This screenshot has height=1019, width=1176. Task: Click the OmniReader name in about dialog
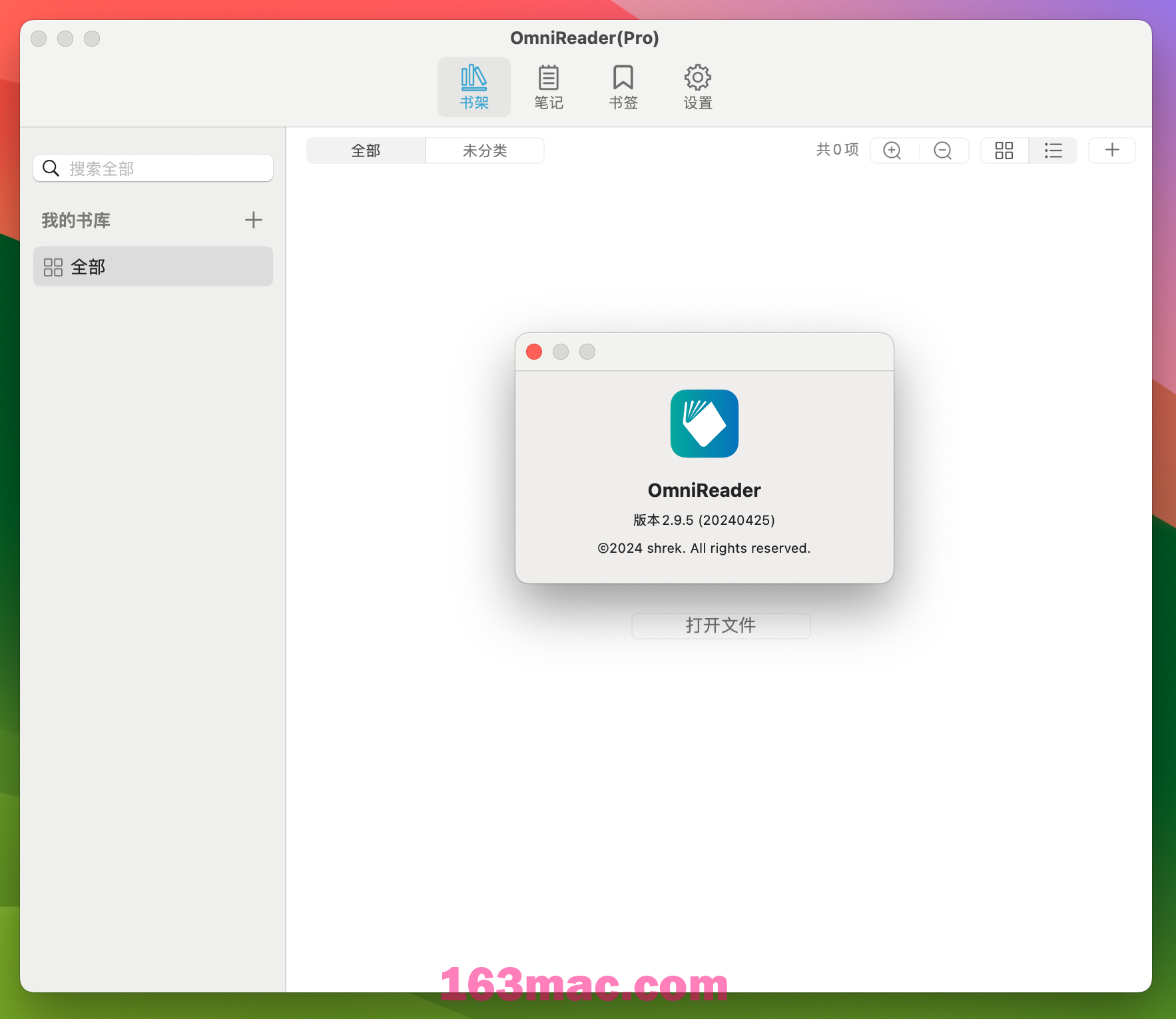click(x=705, y=490)
